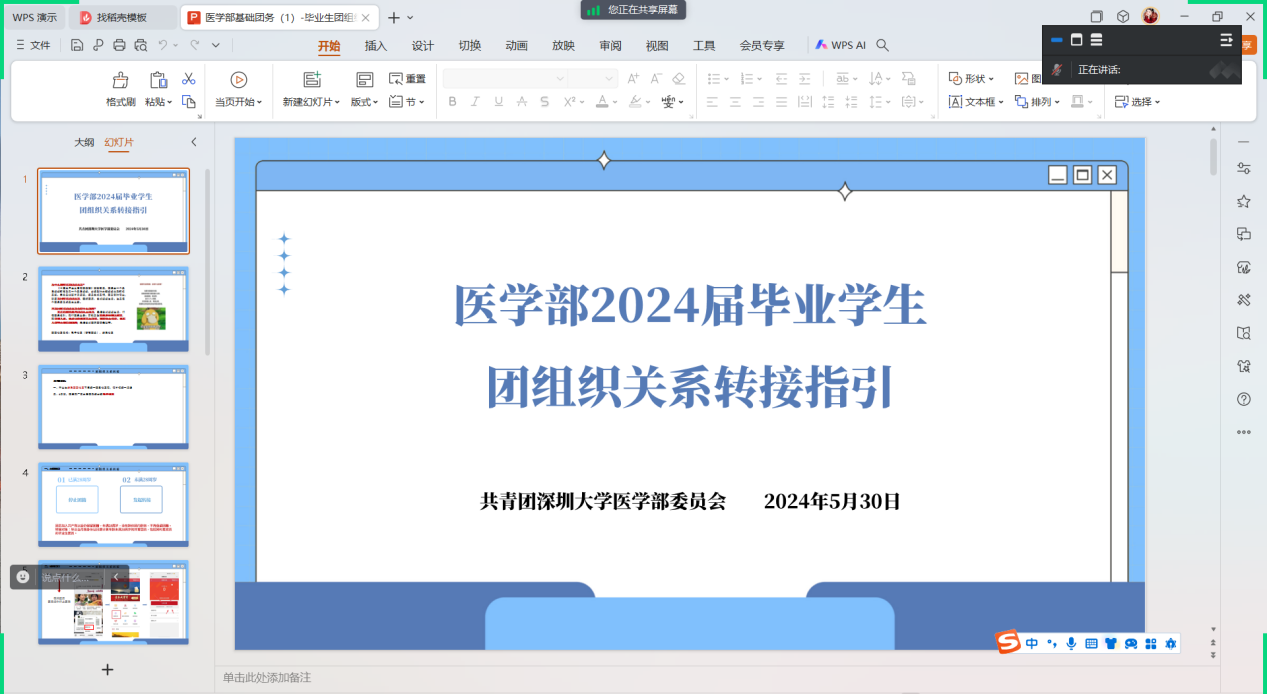
Task: Open the 形状 shapes dropdown
Action: (970, 78)
